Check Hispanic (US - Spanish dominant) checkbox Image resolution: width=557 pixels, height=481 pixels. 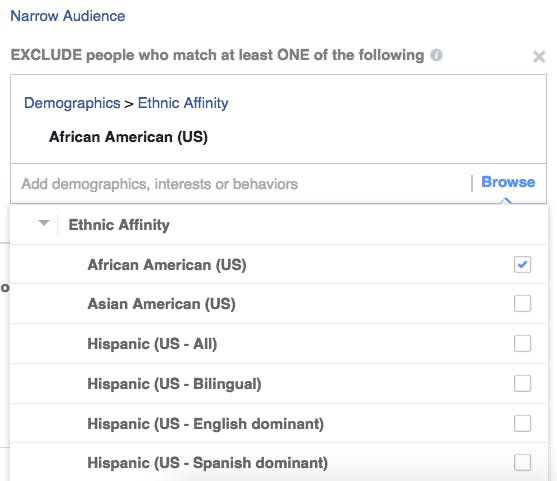[522, 463]
